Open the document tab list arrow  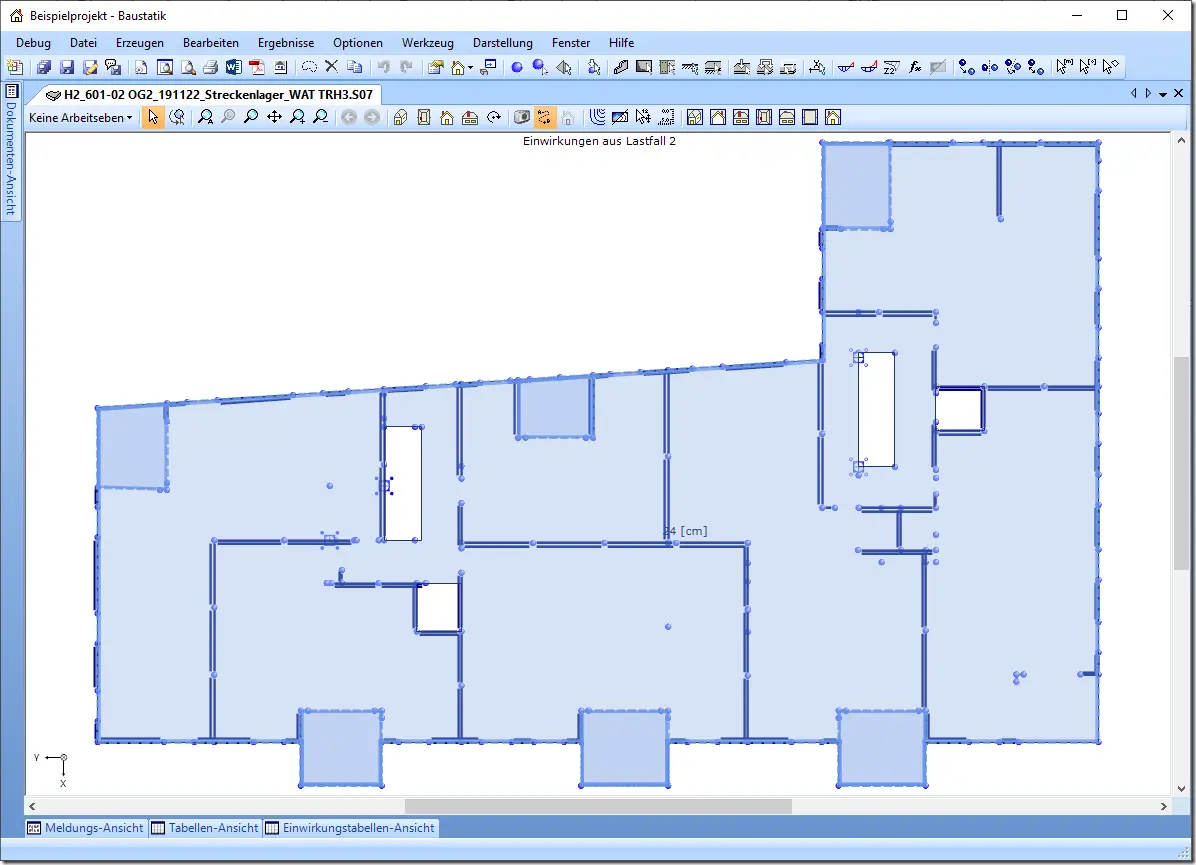click(x=1163, y=94)
